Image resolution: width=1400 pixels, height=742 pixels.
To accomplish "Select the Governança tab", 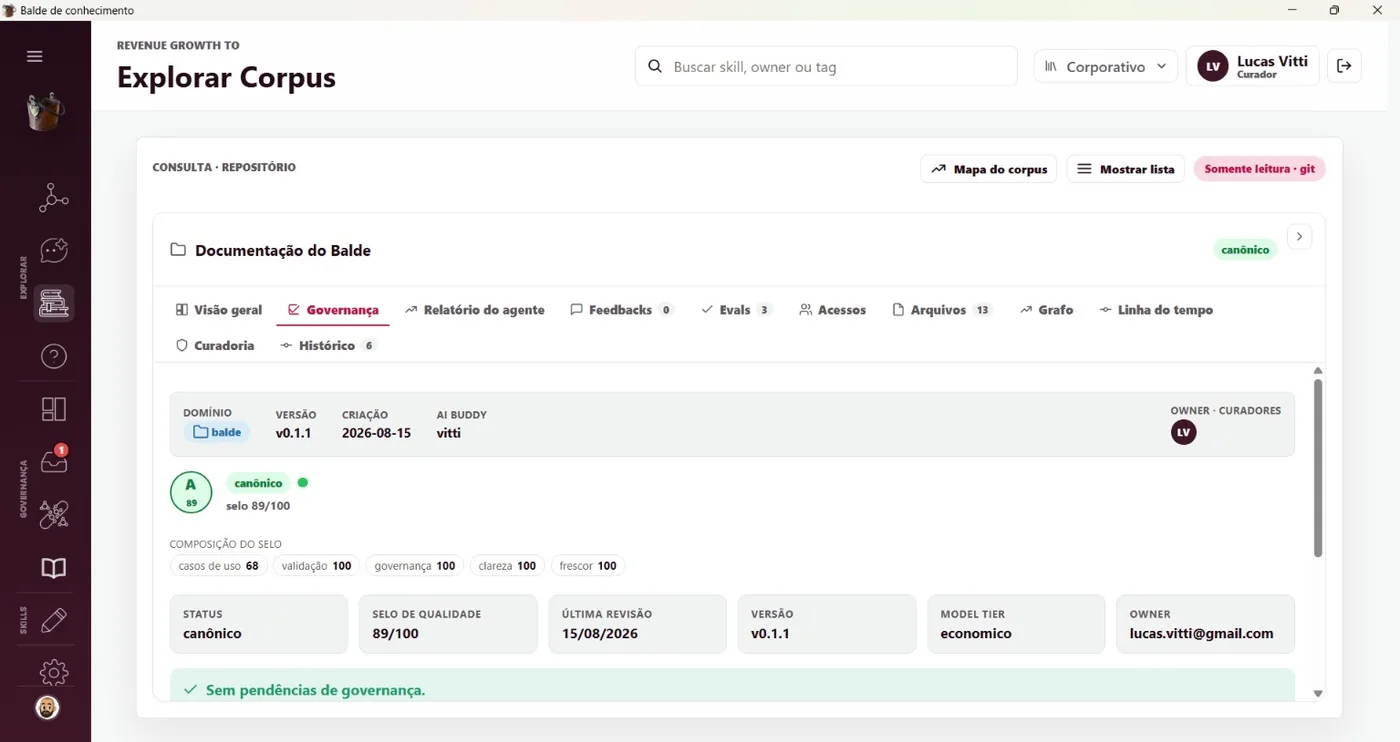I will coord(333,310).
